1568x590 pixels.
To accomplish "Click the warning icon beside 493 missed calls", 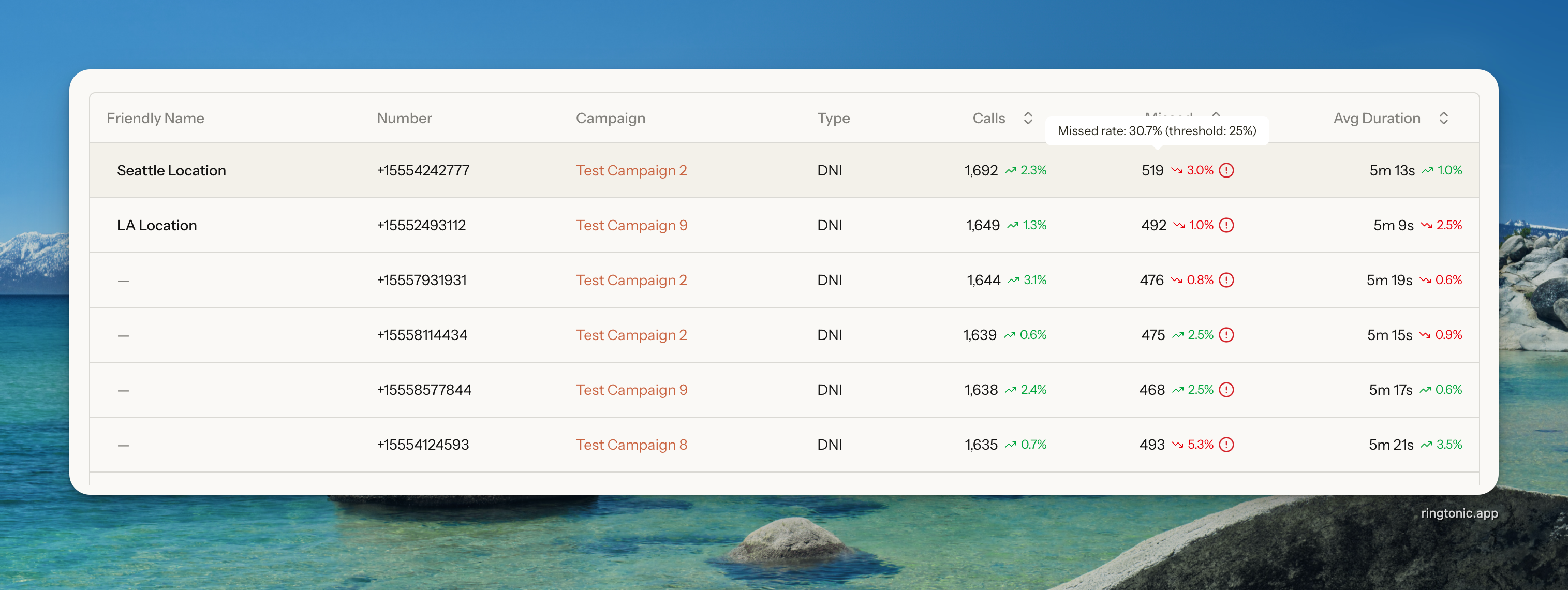I will (x=1226, y=445).
